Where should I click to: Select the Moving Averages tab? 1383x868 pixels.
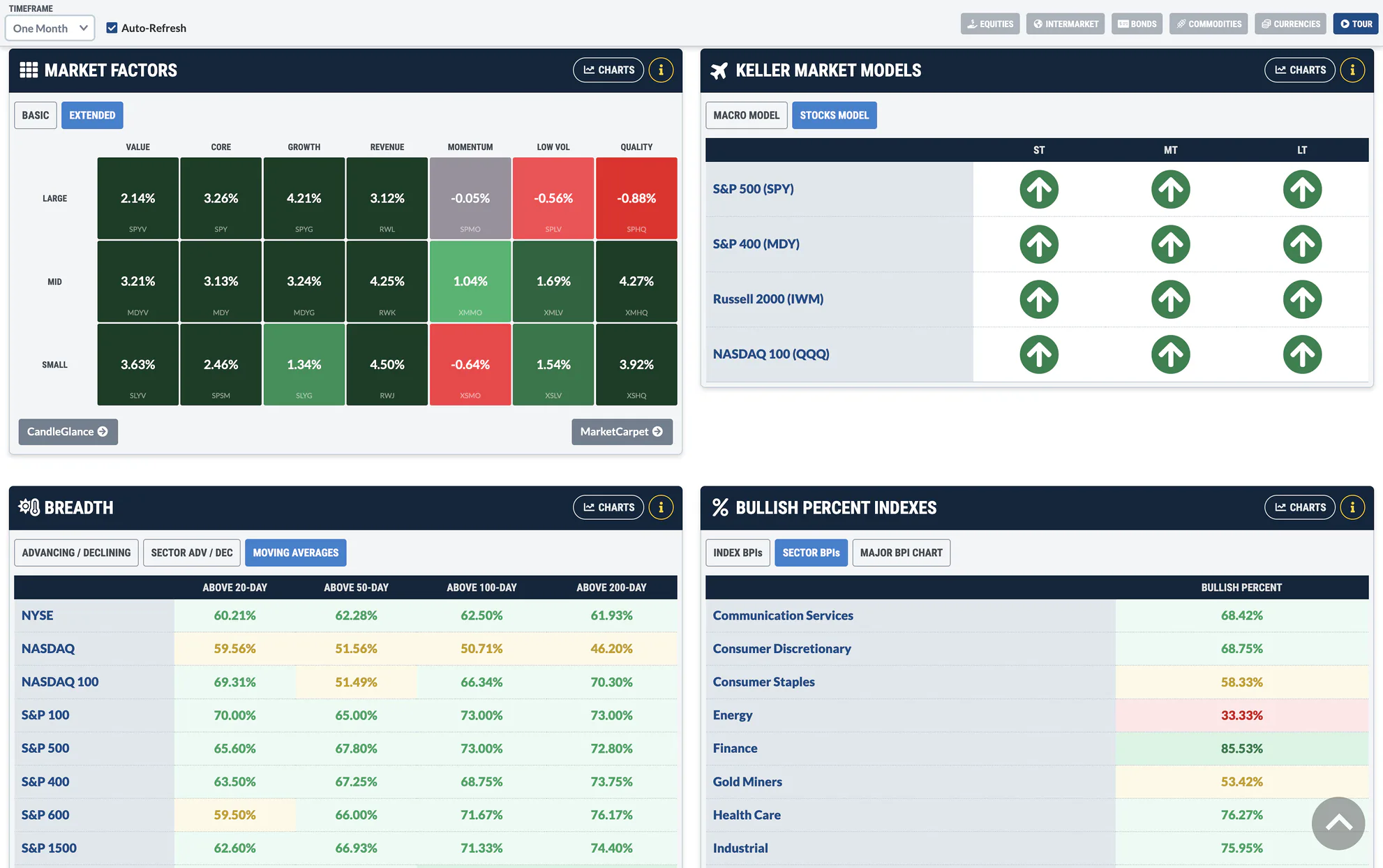coord(296,553)
